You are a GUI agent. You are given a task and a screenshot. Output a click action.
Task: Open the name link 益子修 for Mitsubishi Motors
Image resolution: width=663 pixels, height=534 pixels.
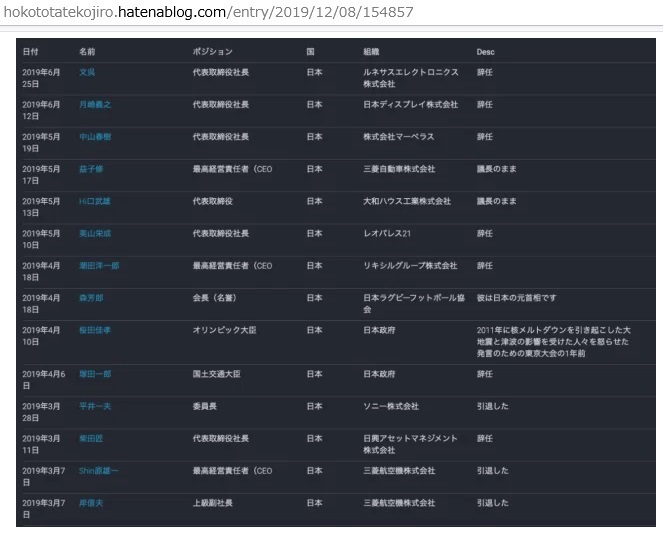click(x=91, y=169)
